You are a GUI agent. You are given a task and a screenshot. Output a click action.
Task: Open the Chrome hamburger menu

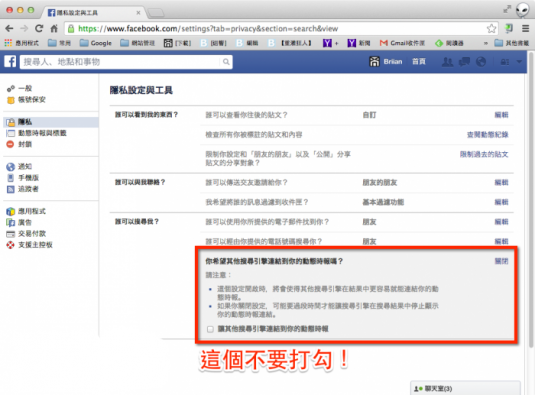[526, 29]
